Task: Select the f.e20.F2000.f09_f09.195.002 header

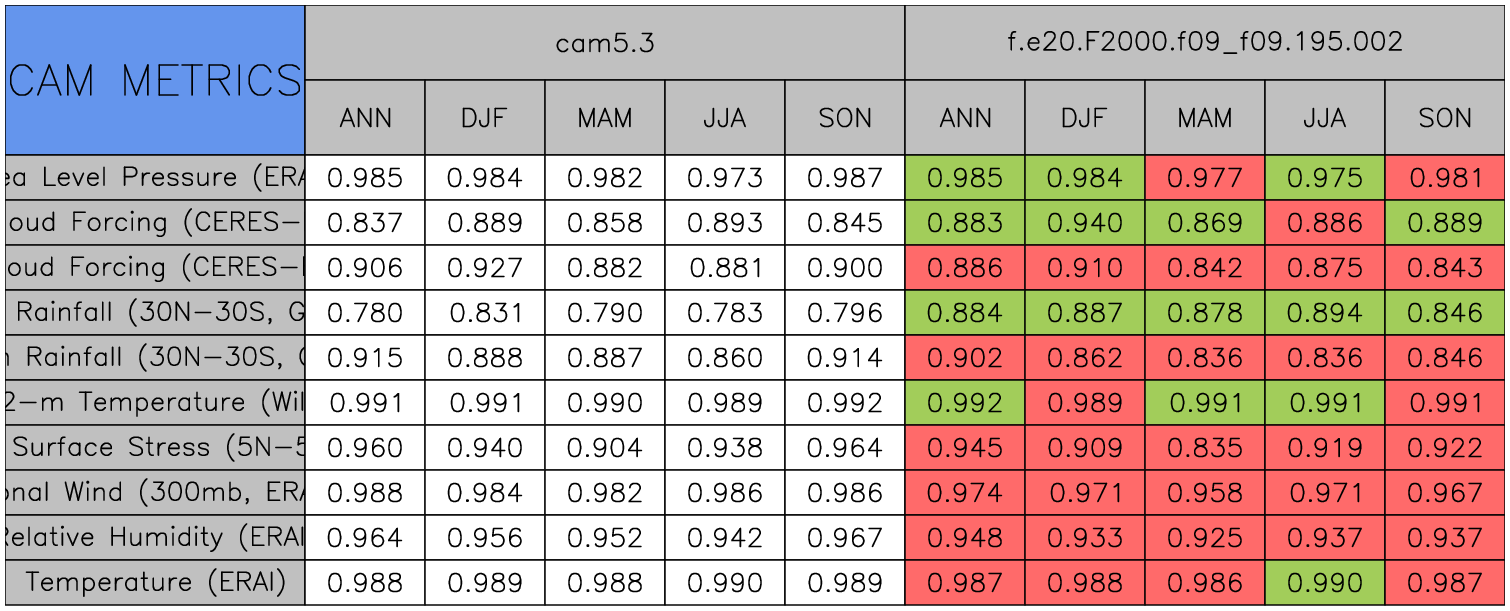Action: [x=1205, y=43]
